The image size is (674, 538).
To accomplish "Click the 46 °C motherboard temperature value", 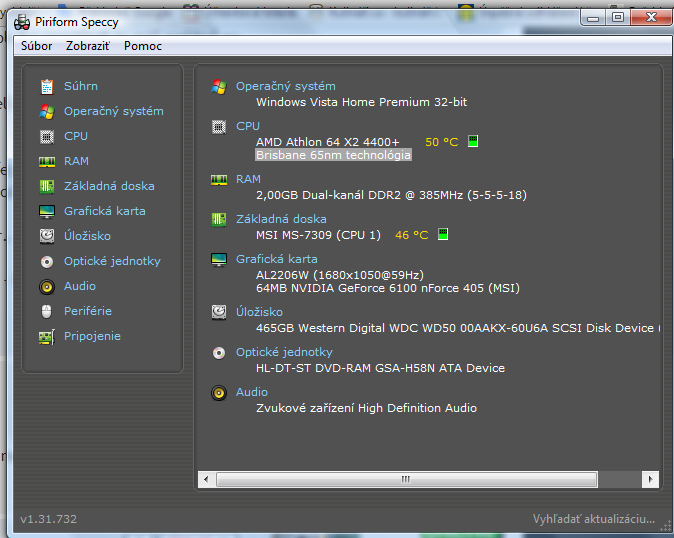I will [x=411, y=235].
